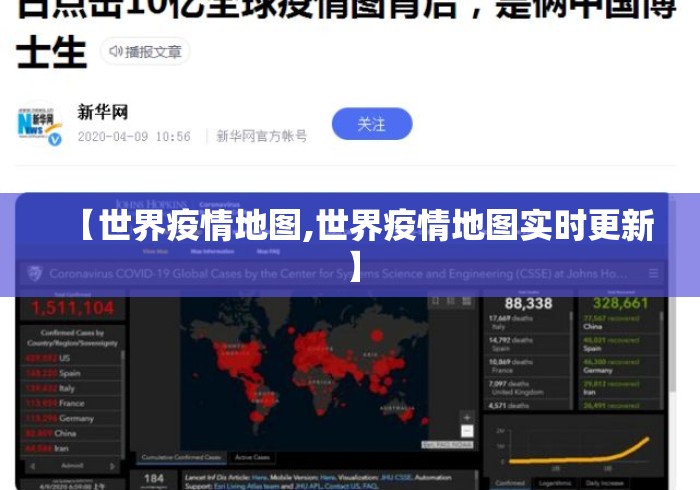Select the Iran row in confirmed cases
Image resolution: width=700 pixels, height=490 pixels.
coord(71,448)
